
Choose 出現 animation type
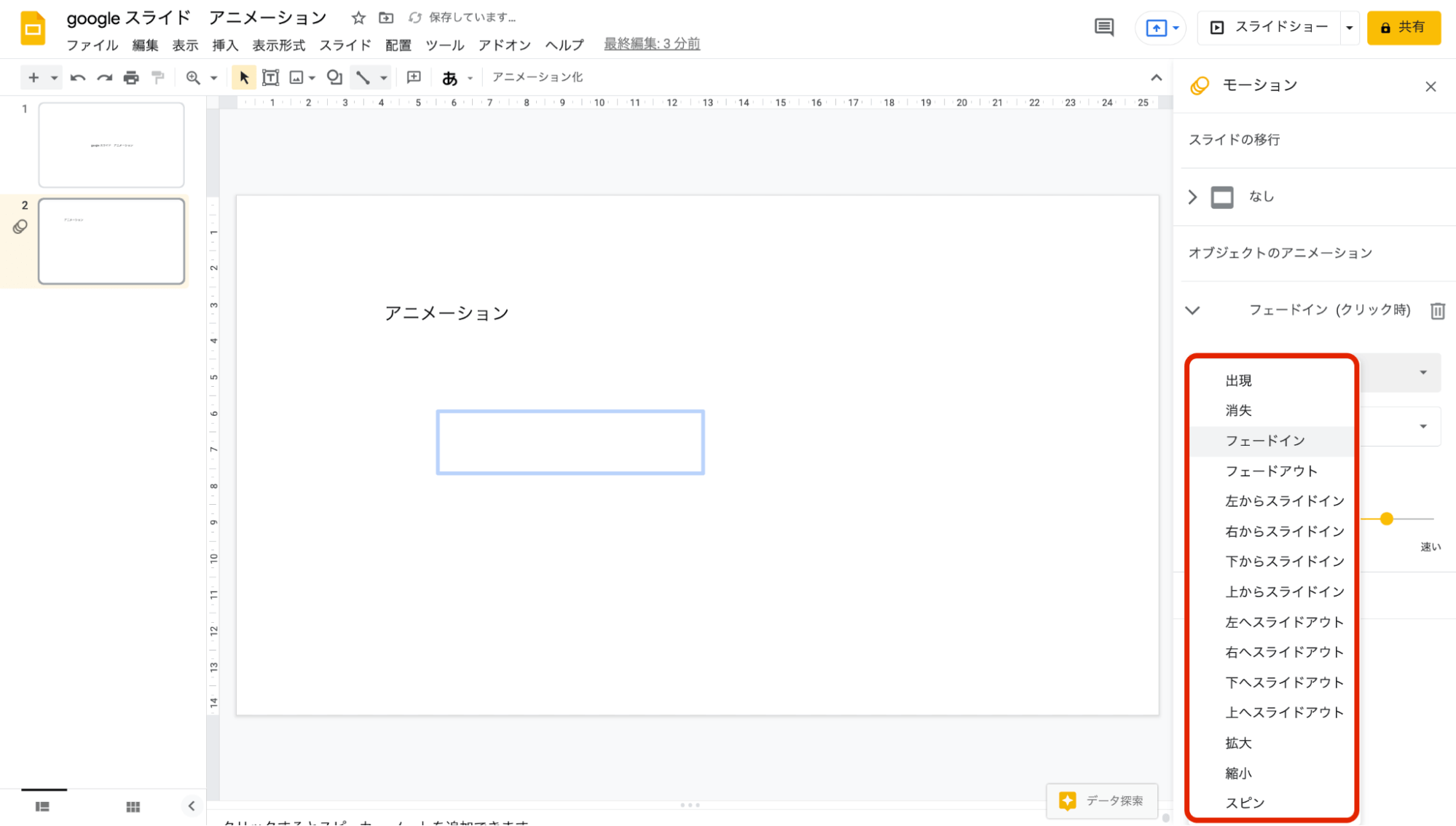(1272, 381)
